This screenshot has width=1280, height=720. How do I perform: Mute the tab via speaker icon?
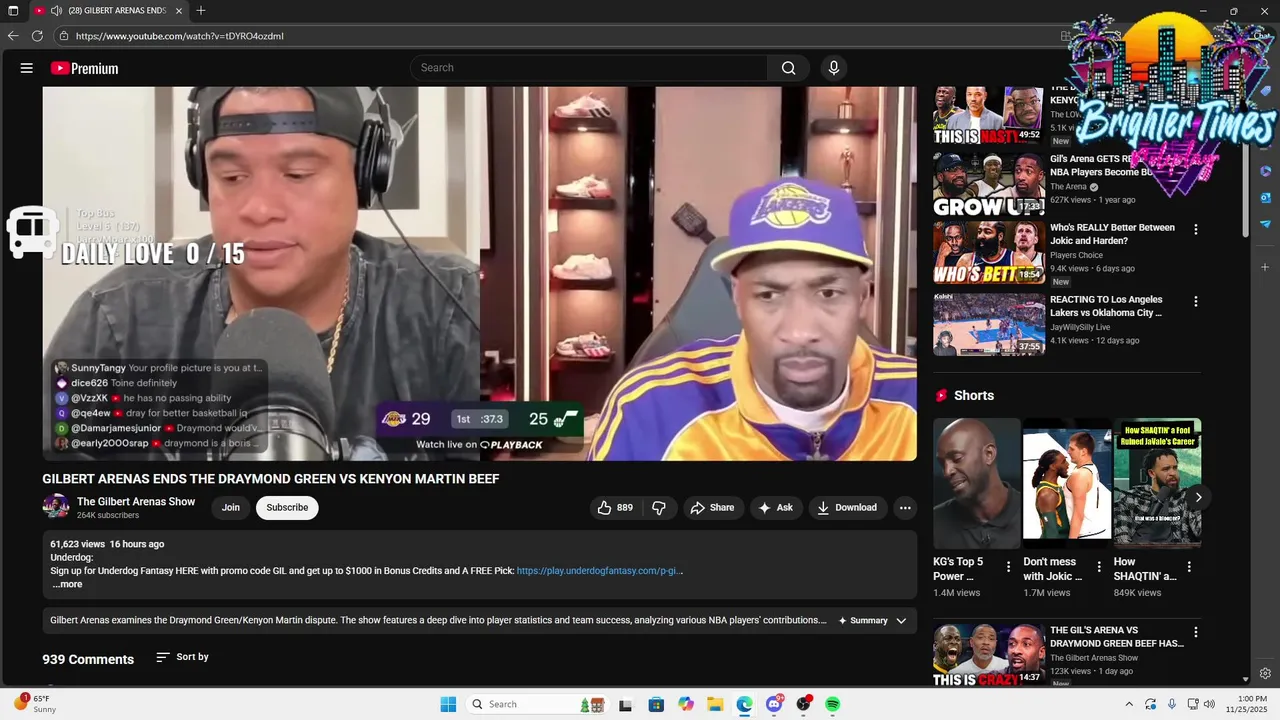pos(56,10)
